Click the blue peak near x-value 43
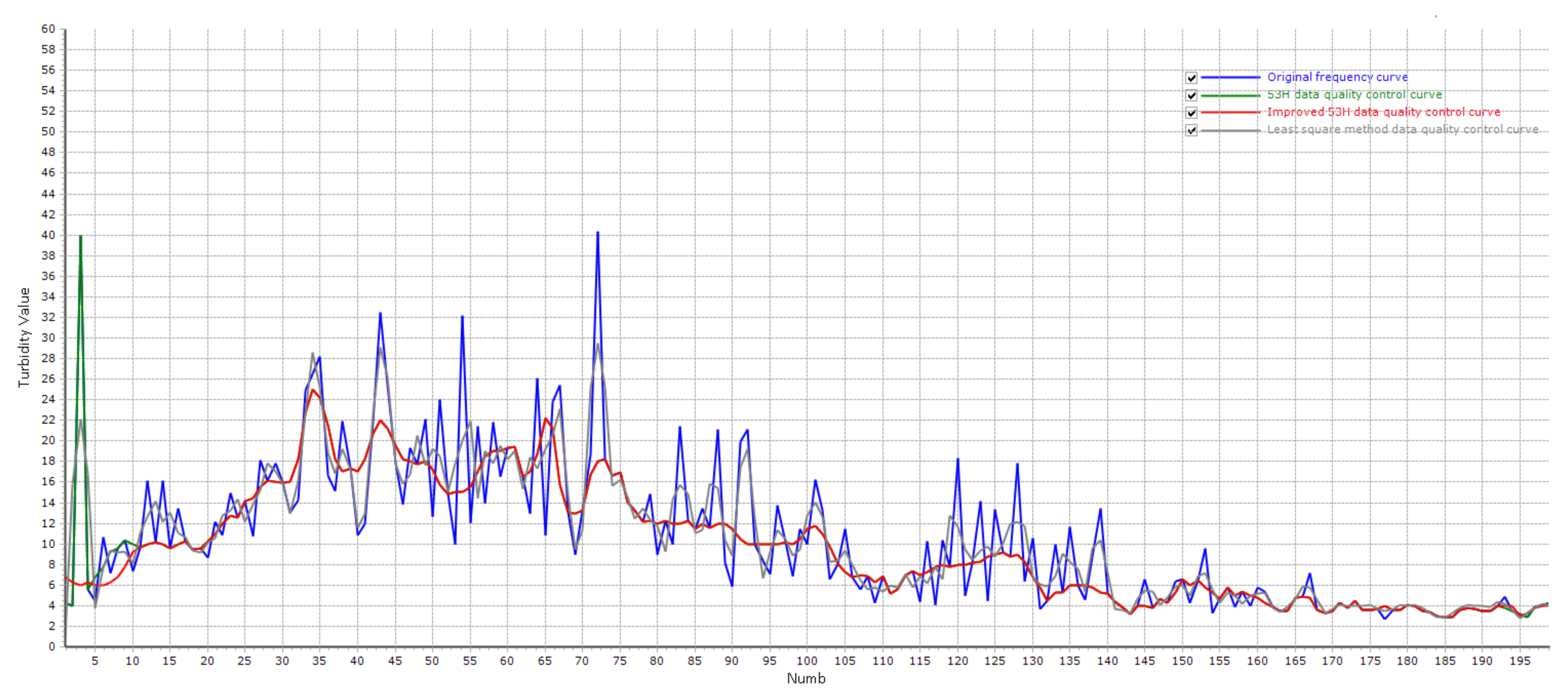The width and height of the screenshot is (1568, 700). pos(381,314)
